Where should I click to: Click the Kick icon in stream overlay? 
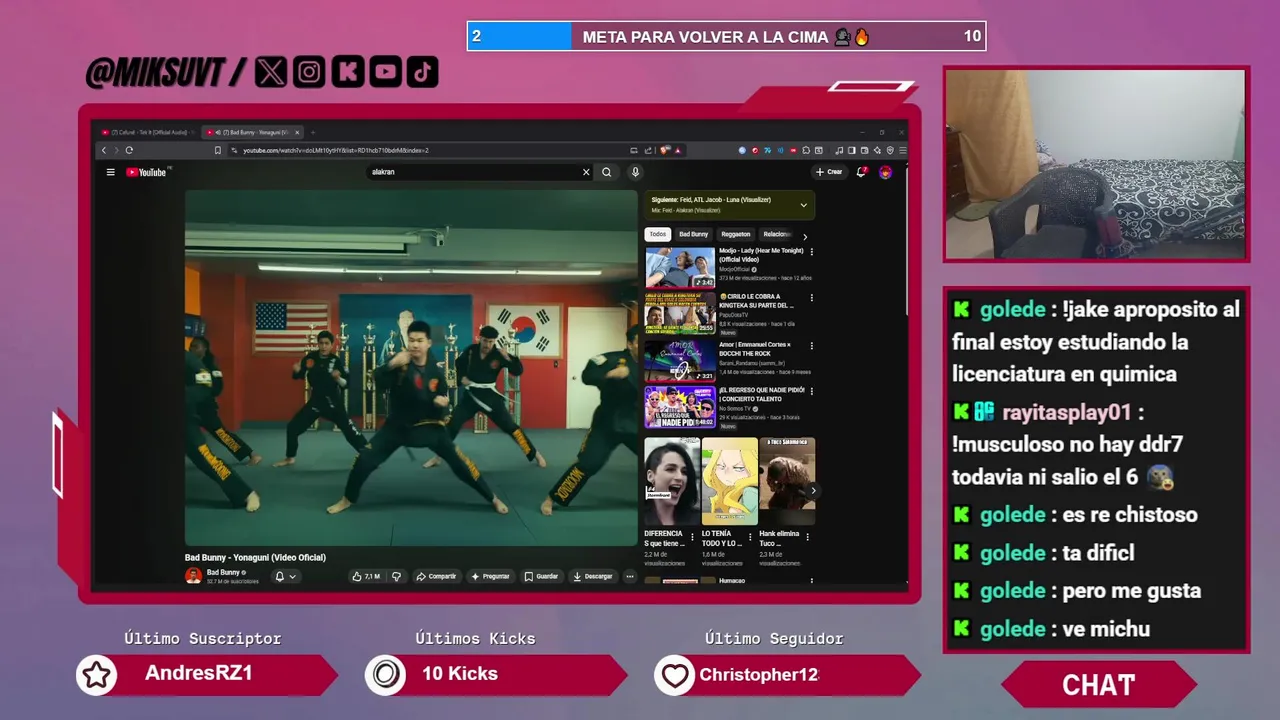347,71
